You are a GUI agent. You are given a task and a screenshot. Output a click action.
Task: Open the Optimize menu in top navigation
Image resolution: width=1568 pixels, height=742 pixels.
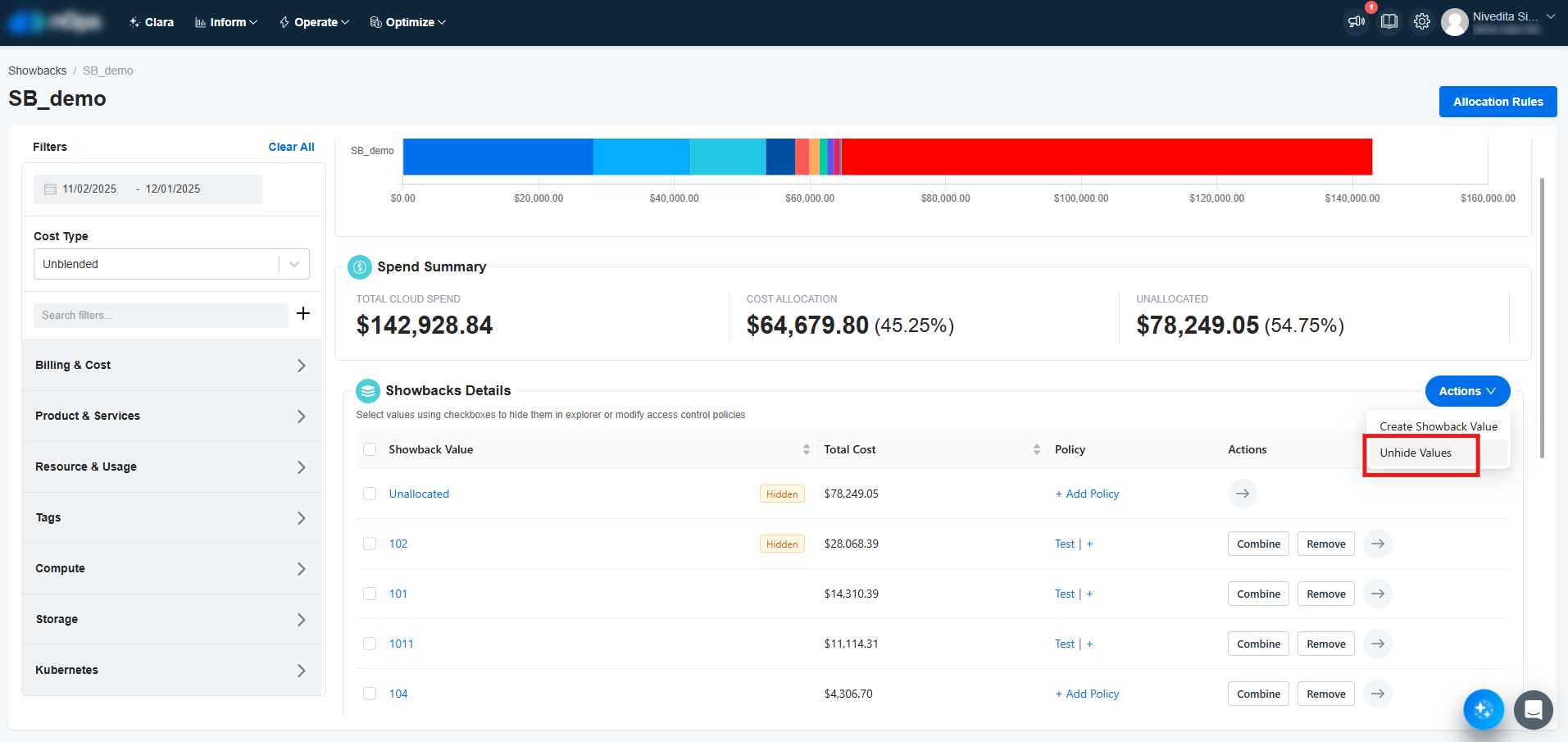408,22
